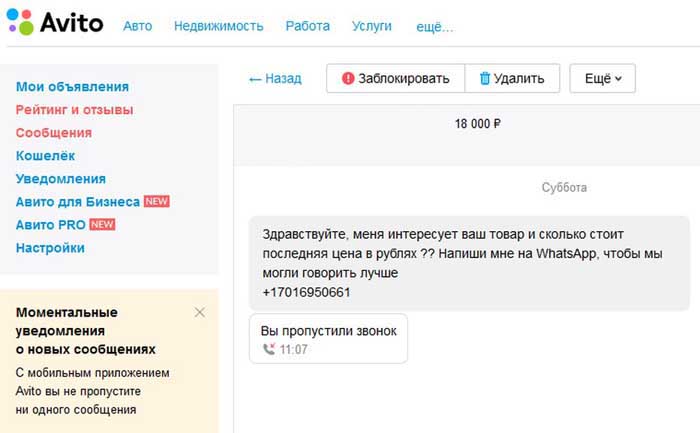This screenshot has width=700, height=433.
Task: Click the WhatsApp request message bubble
Action: (469, 263)
